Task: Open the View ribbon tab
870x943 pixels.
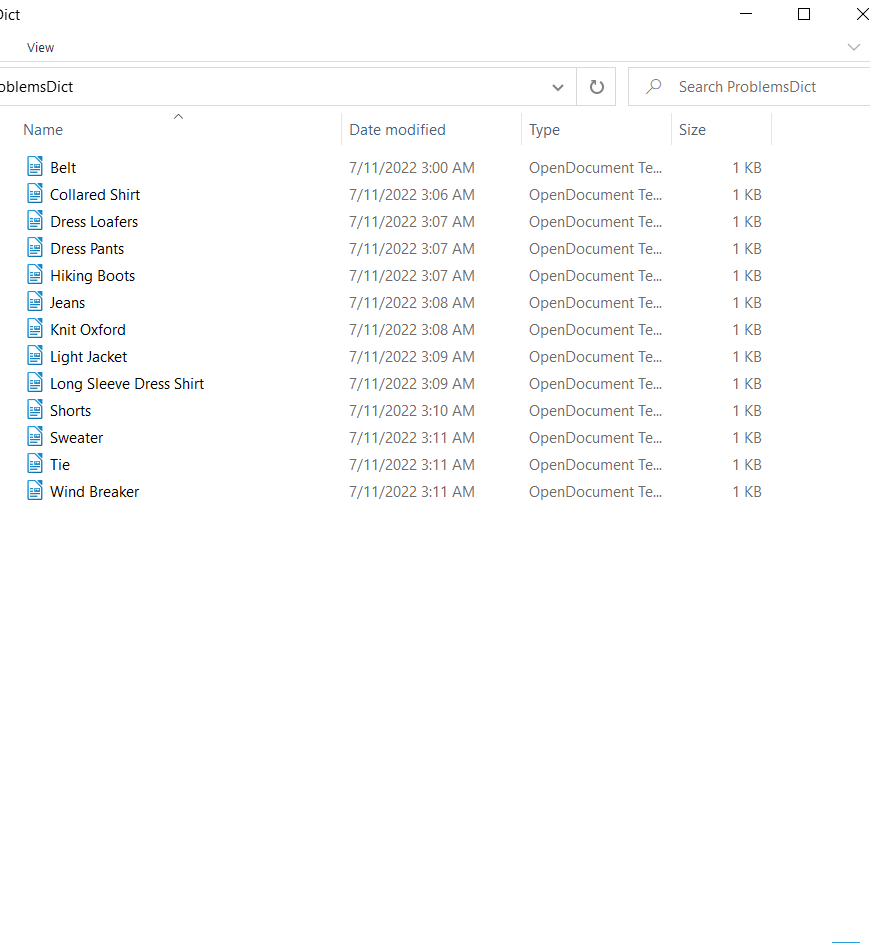Action: (40, 48)
